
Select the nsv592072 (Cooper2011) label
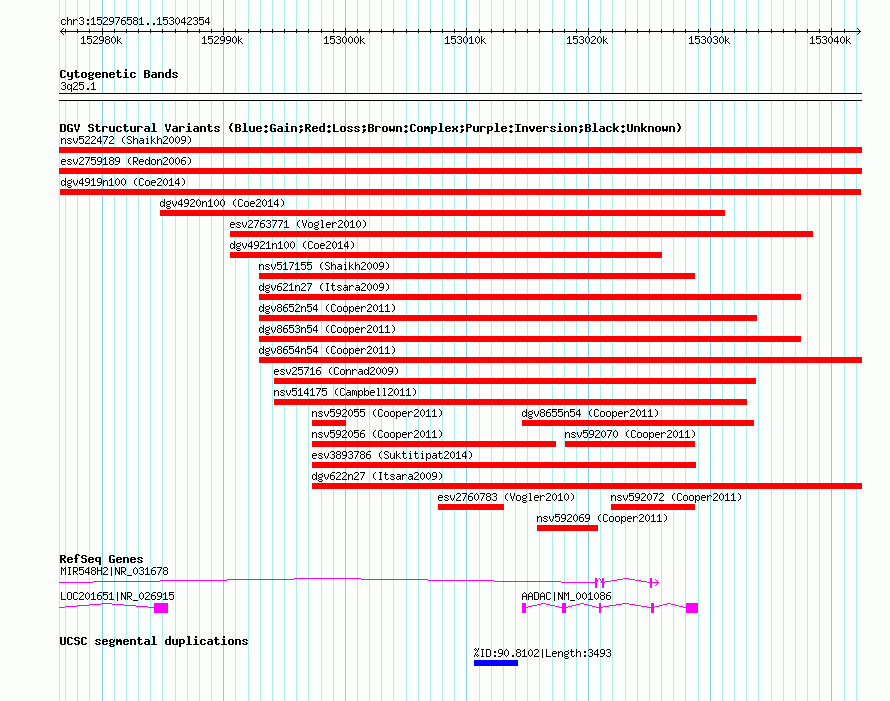click(x=676, y=497)
